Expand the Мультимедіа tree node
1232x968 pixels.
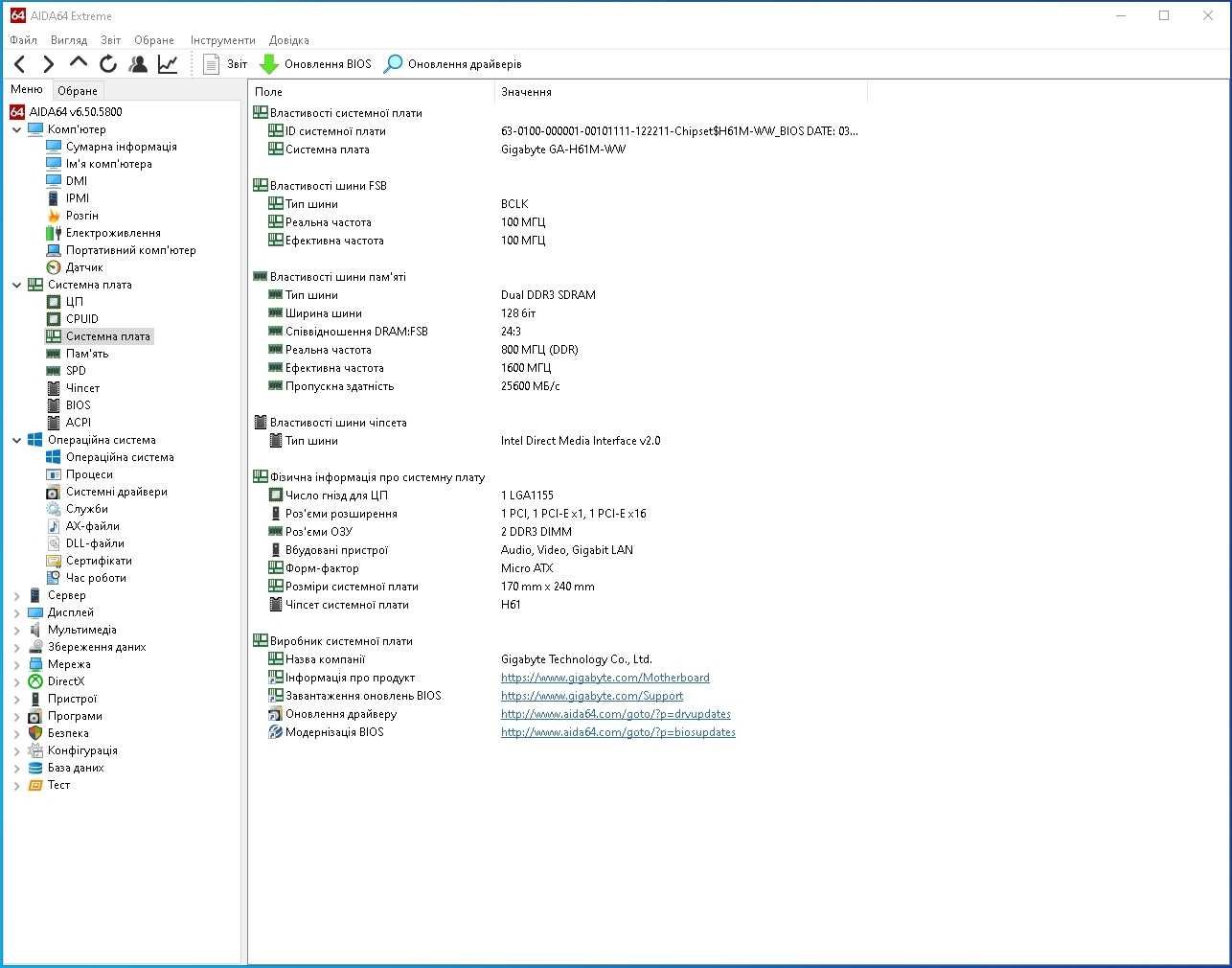pos(16,630)
